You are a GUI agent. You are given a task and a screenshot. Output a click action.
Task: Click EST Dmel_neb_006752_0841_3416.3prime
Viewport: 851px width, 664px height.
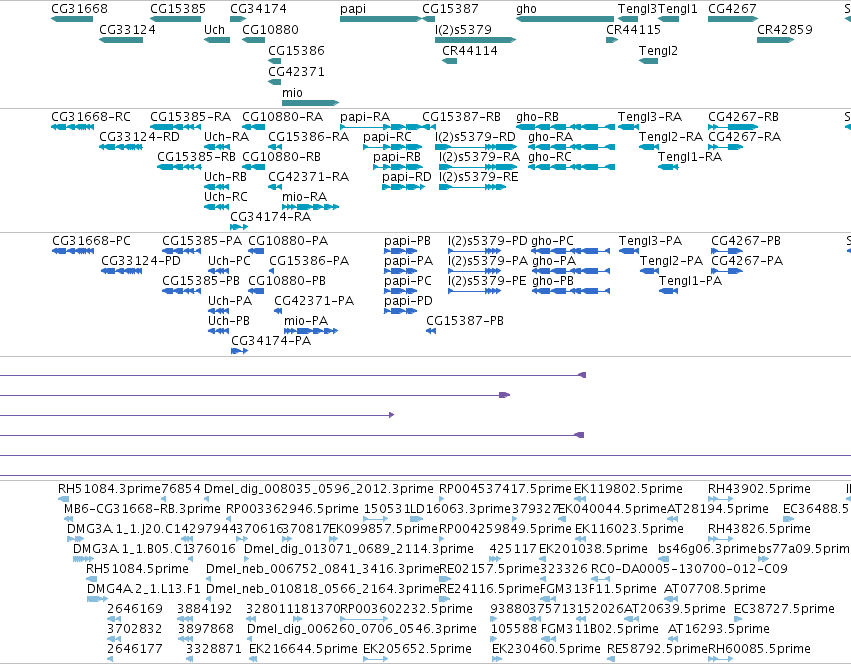tap(209, 579)
